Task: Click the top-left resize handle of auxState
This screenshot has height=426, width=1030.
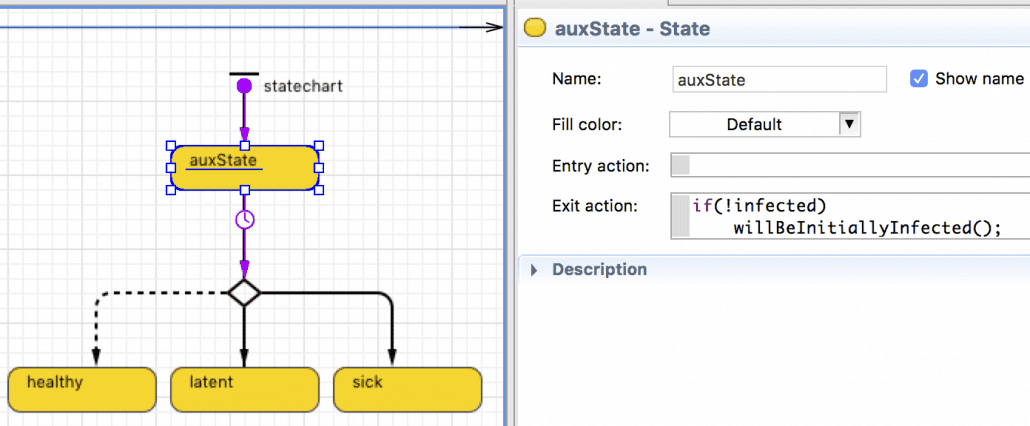Action: 171,145
